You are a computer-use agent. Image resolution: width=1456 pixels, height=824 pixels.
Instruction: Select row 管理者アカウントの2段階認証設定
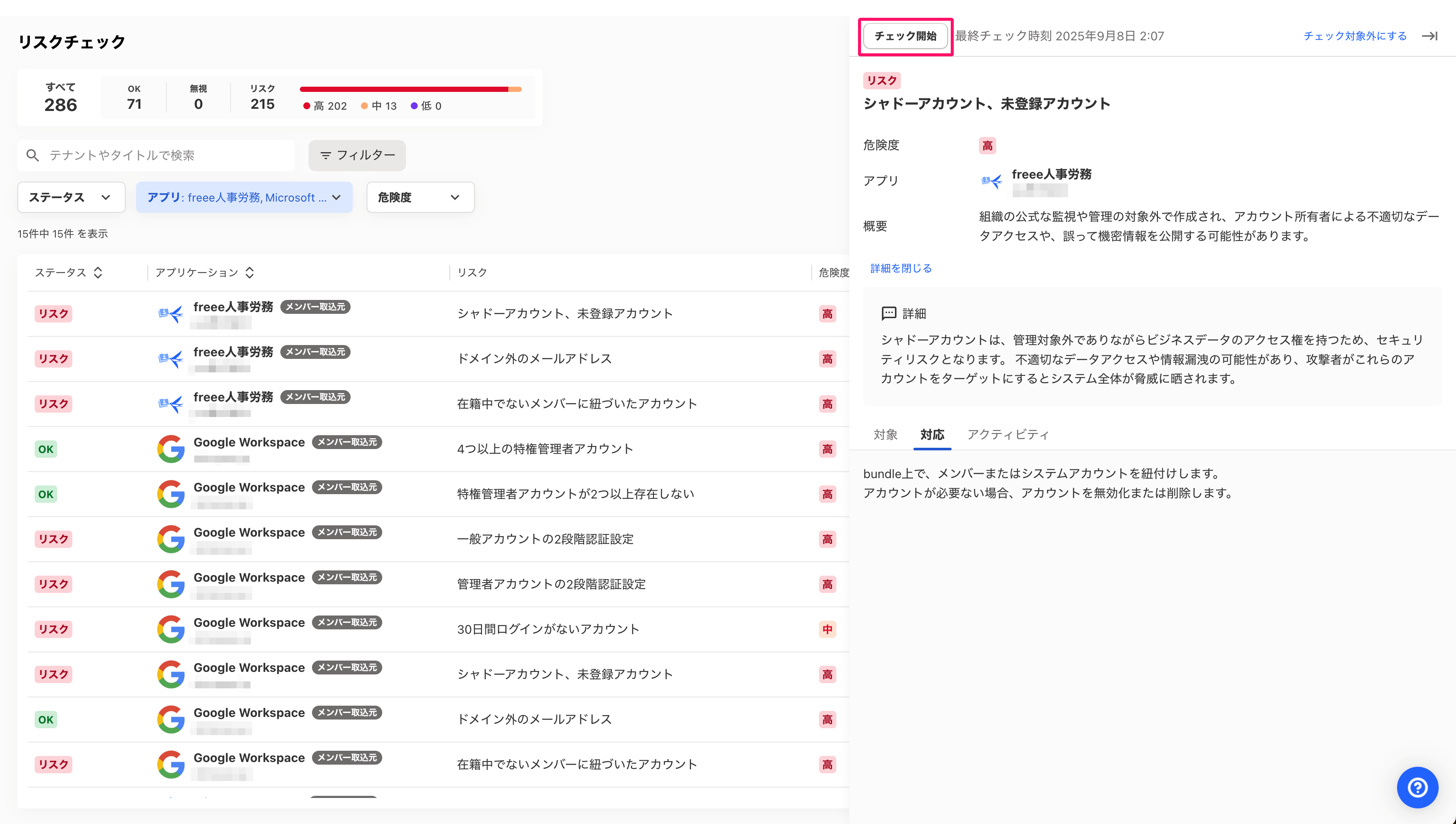click(x=439, y=584)
